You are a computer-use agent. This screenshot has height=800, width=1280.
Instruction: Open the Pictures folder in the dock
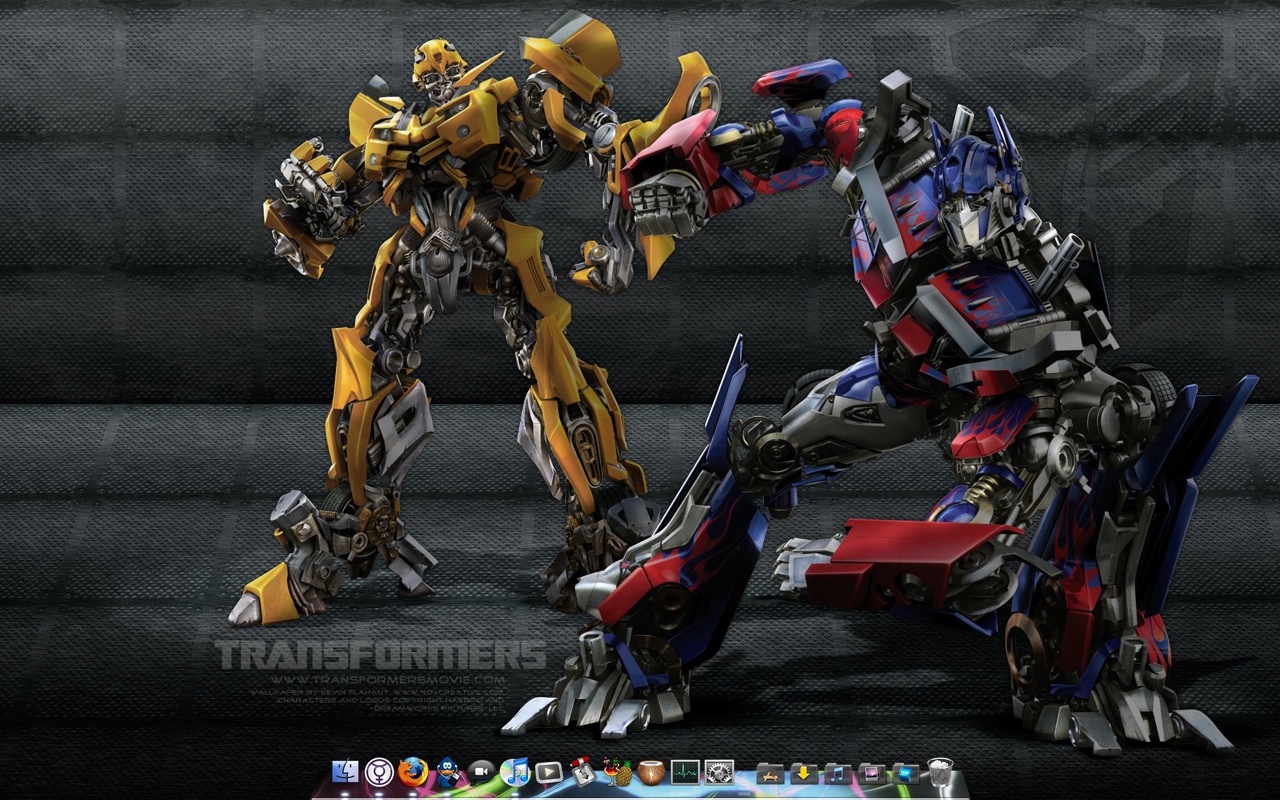pyautogui.click(x=871, y=772)
